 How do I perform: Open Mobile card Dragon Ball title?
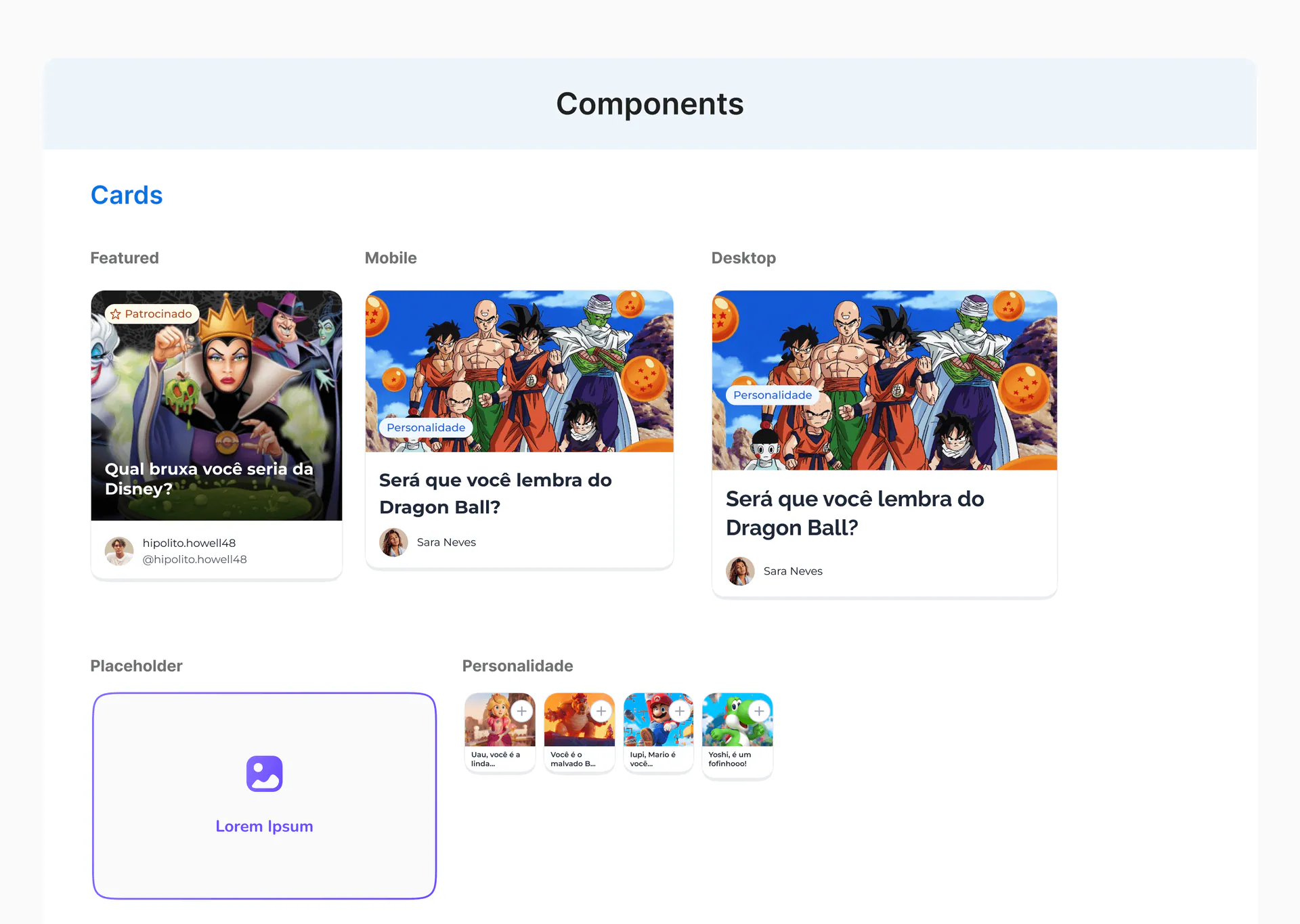[x=495, y=493]
